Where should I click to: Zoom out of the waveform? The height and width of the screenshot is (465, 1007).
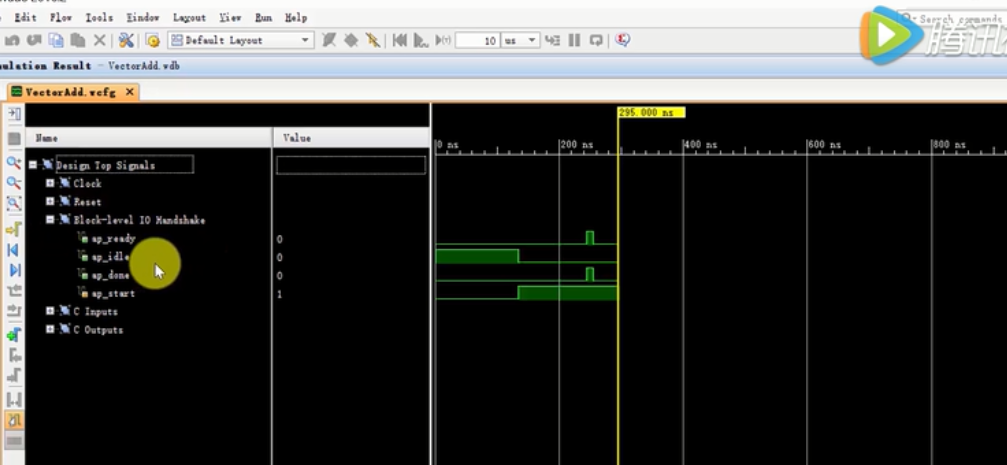point(14,183)
